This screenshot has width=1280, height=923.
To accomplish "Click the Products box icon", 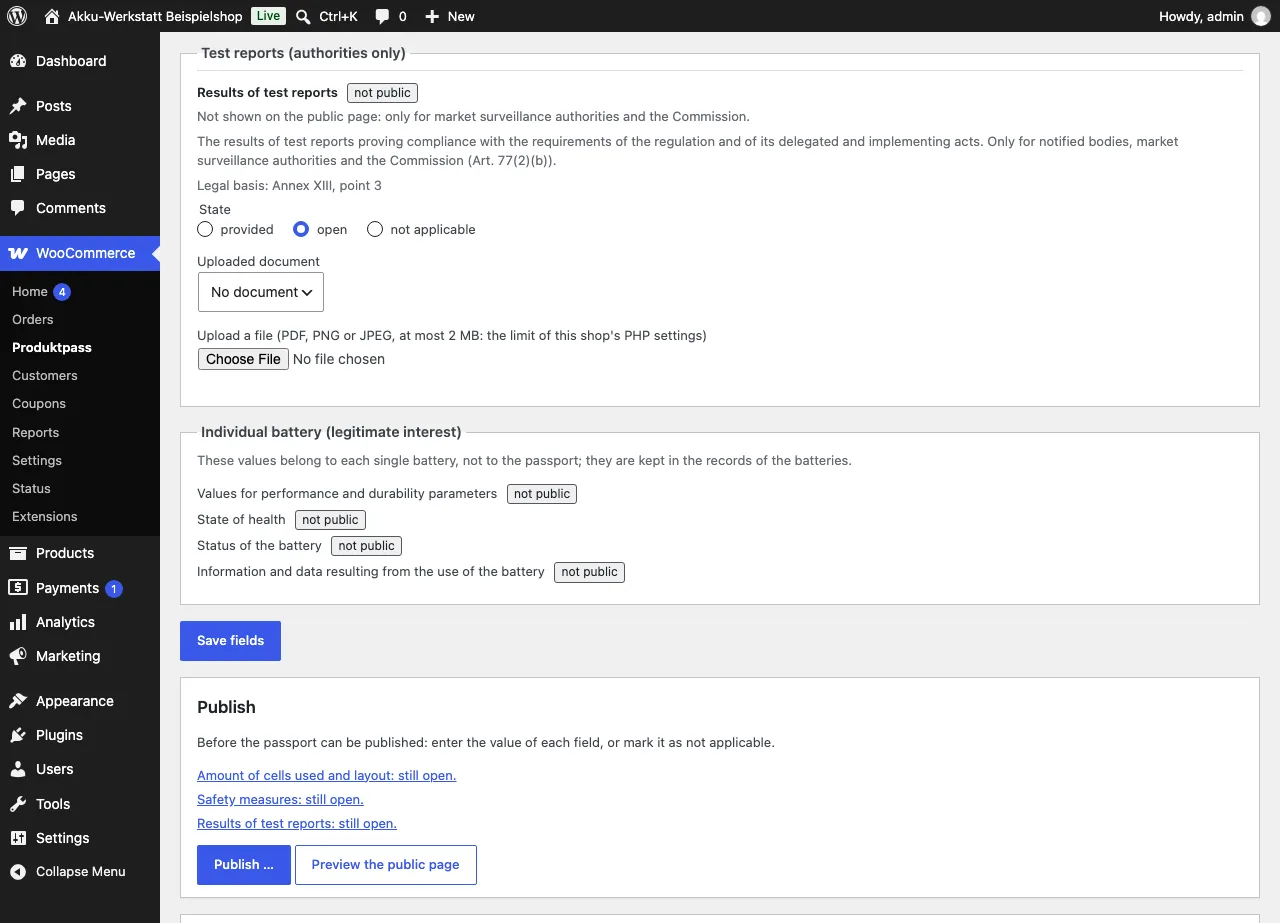I will pos(18,553).
